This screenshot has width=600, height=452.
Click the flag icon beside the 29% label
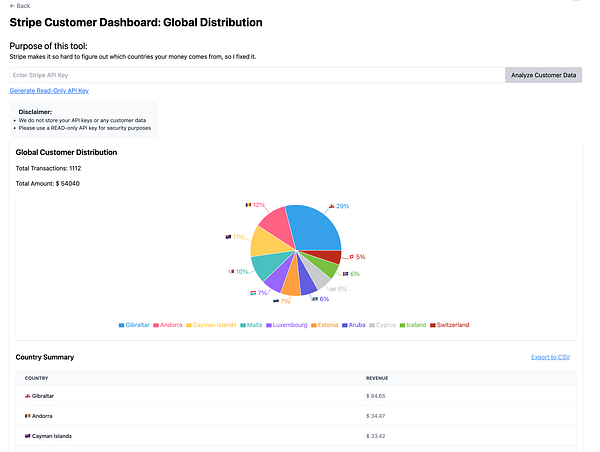[x=331, y=206]
